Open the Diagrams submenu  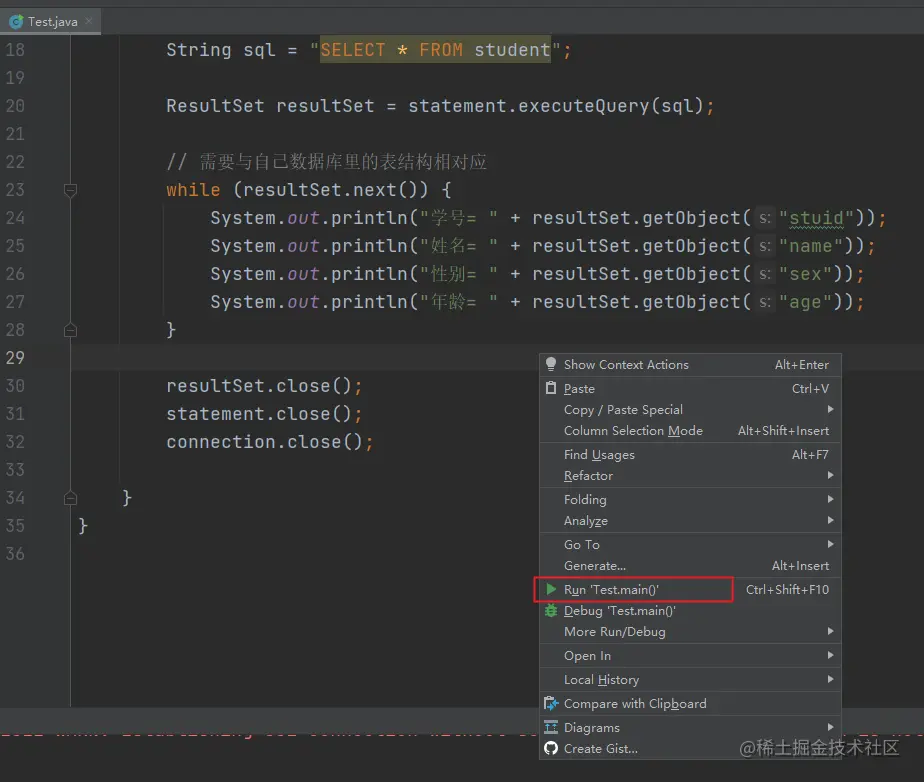690,727
